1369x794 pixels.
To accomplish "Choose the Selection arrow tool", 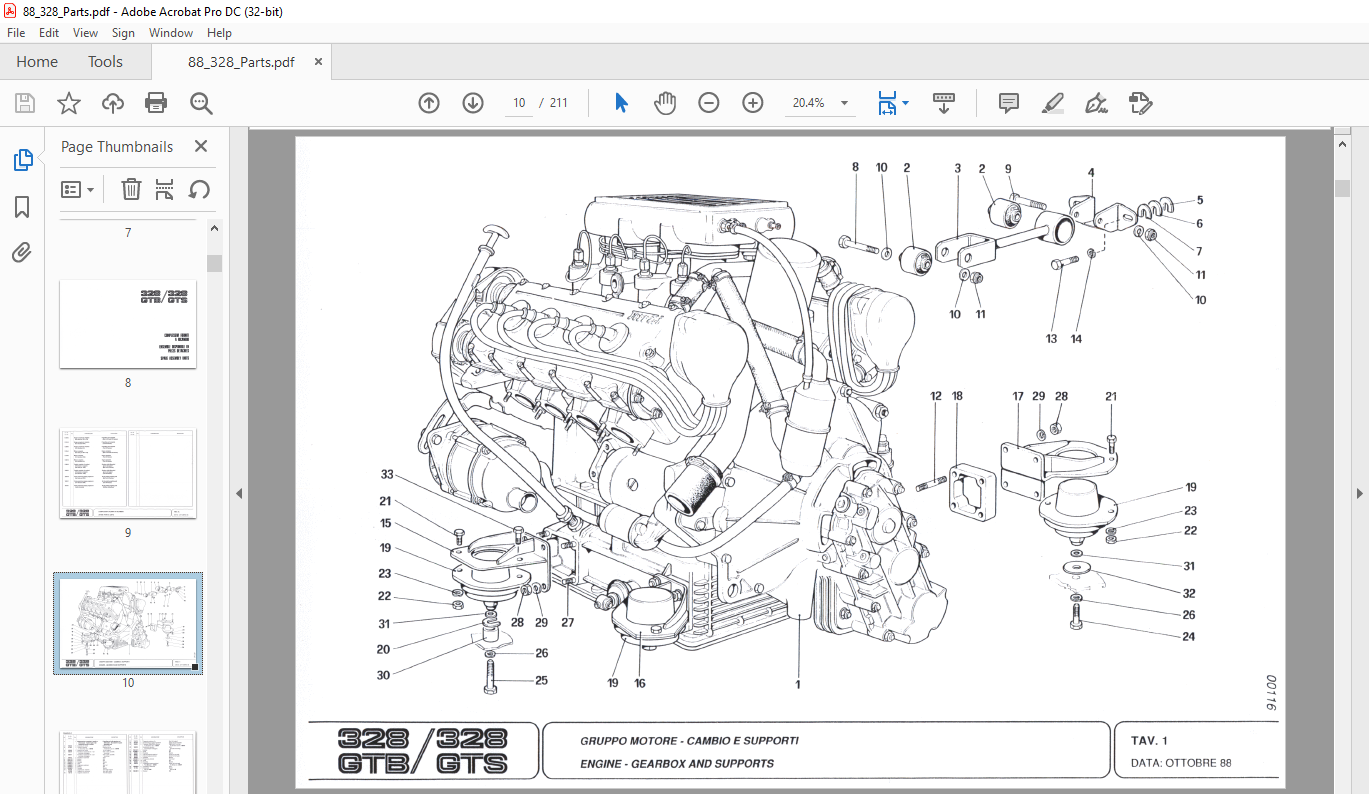I will [x=621, y=103].
